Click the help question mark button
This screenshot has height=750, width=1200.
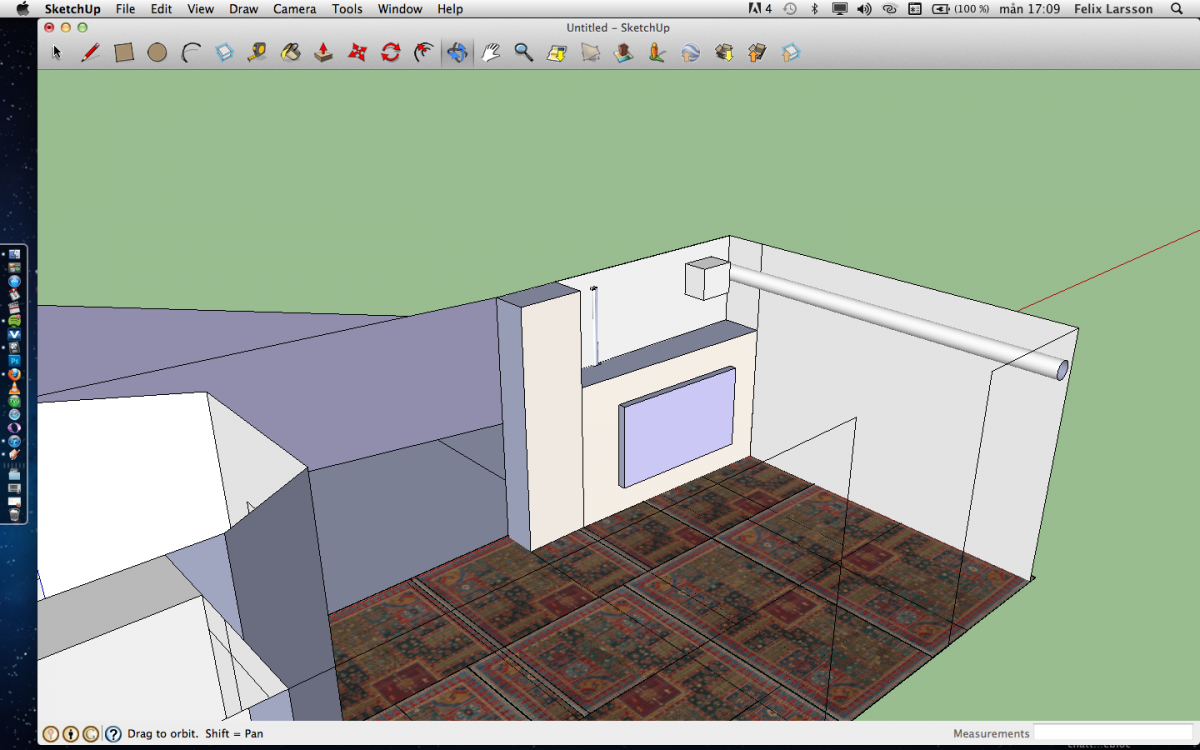tap(113, 734)
